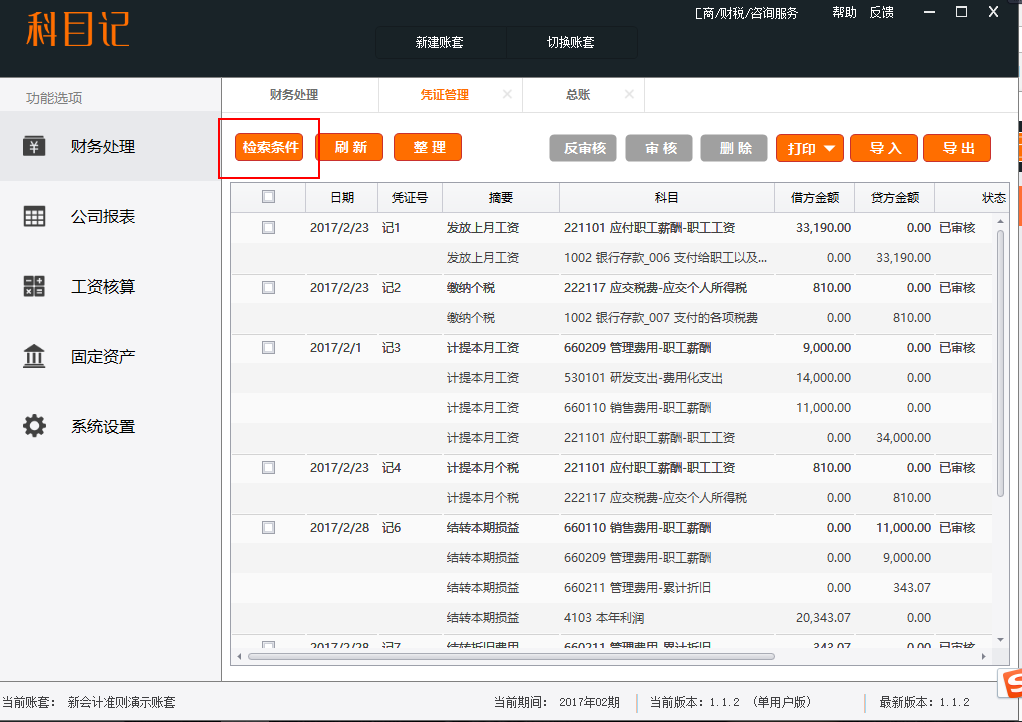This screenshot has height=722, width=1022.
Task: Select the checkbox for voucher 记6
Action: (268, 528)
